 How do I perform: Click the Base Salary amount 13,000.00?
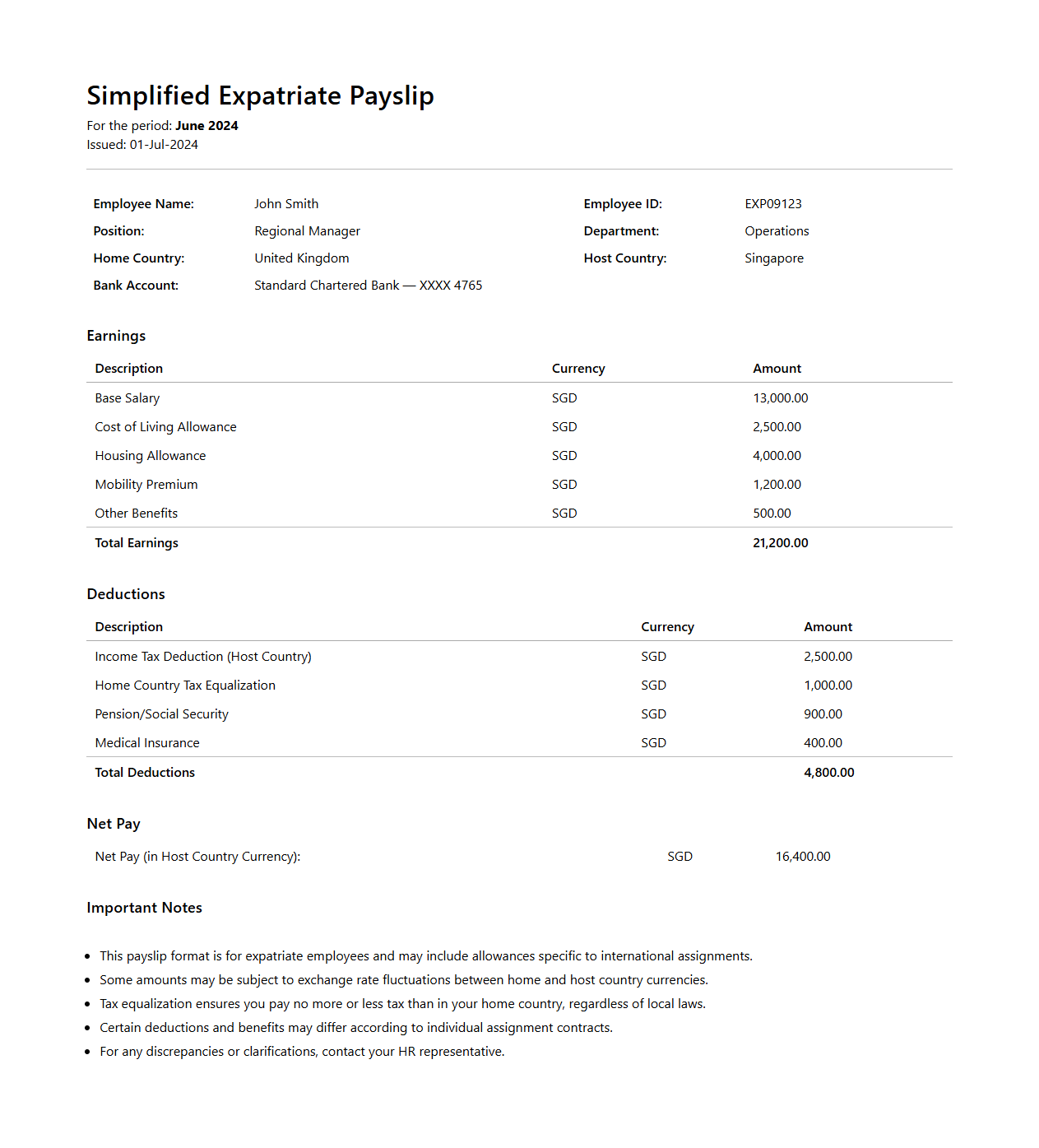pyautogui.click(x=780, y=398)
